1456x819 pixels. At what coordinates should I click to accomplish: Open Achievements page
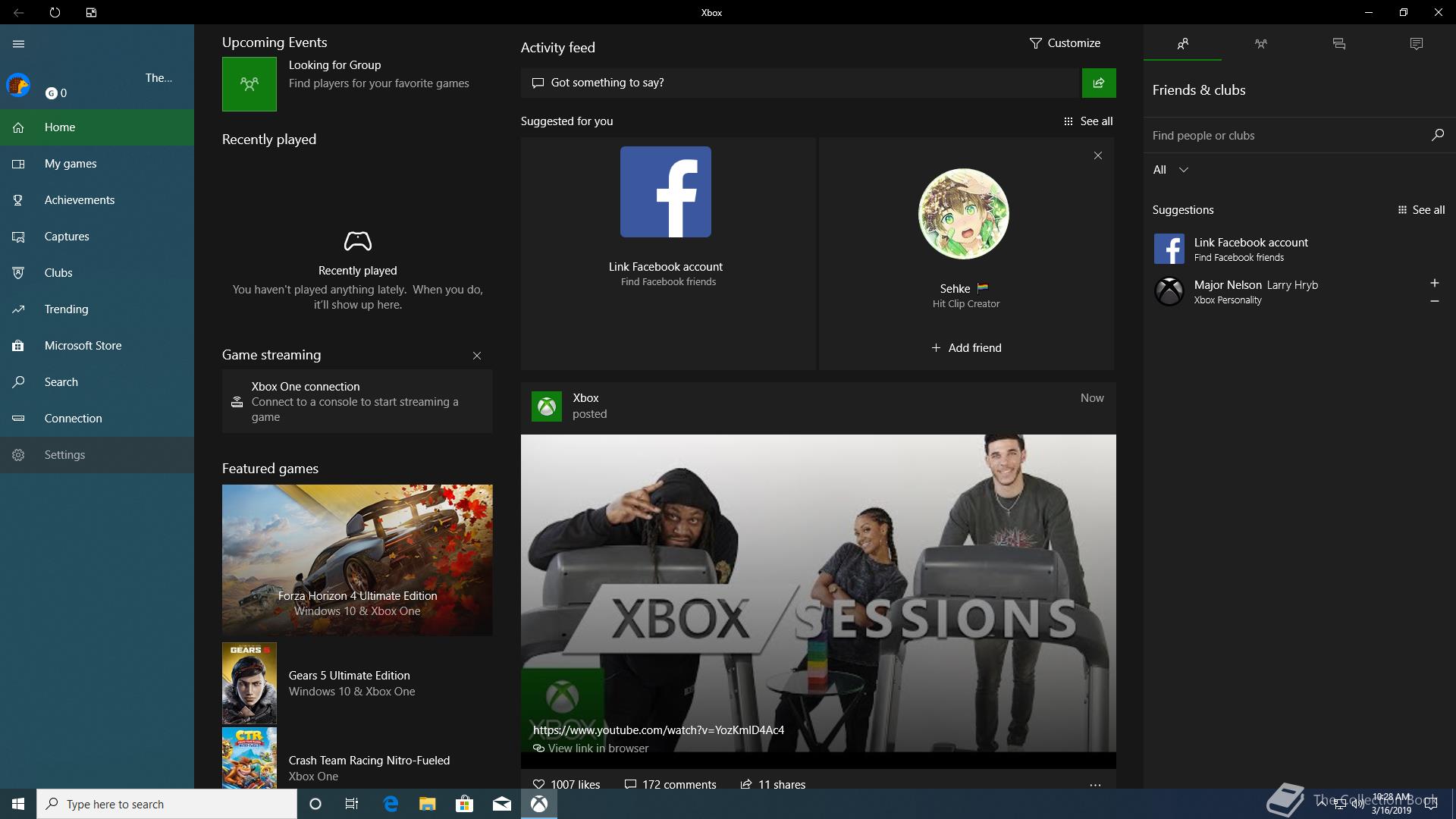click(x=97, y=200)
